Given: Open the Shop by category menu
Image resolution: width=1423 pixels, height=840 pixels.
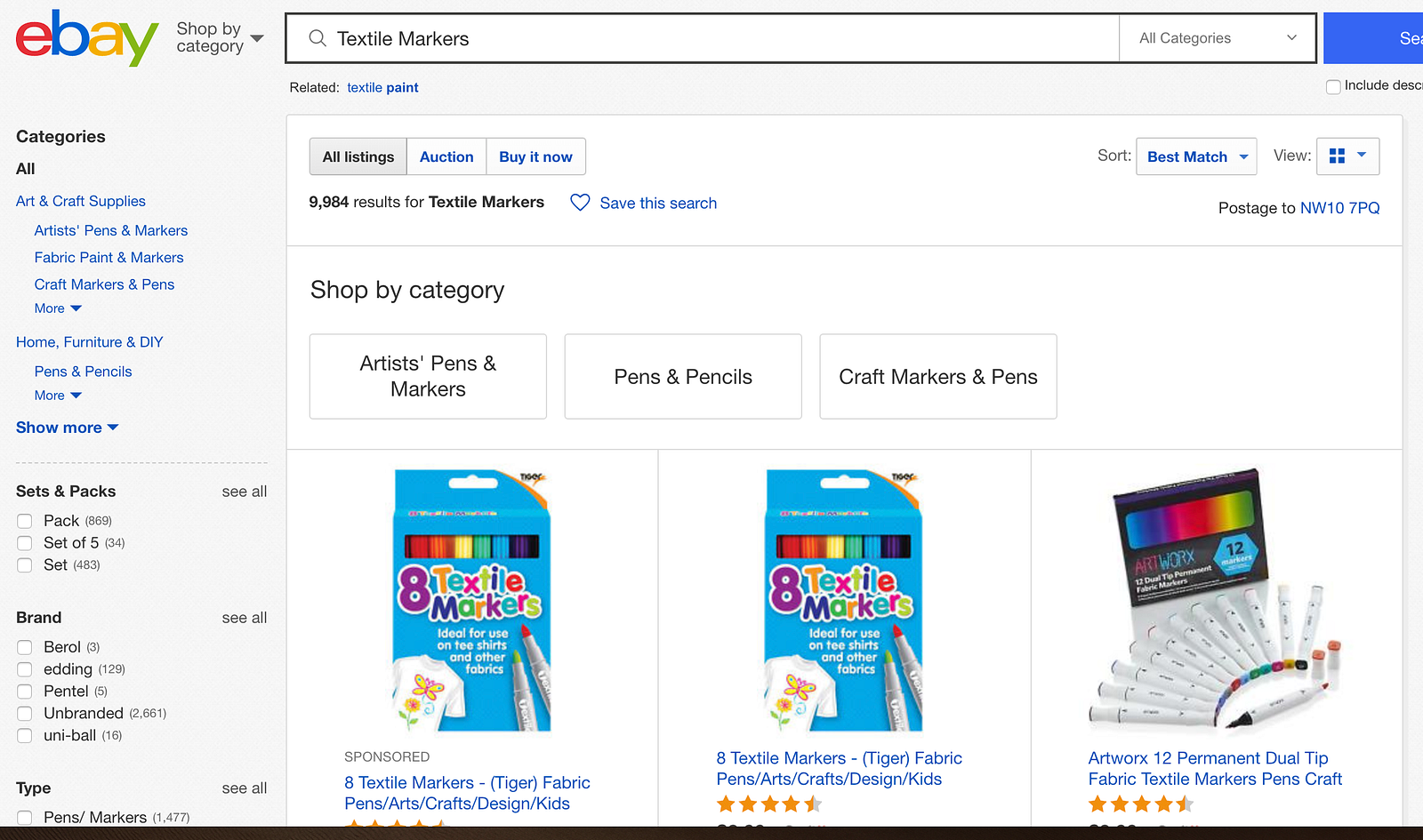Looking at the screenshot, I should (220, 37).
